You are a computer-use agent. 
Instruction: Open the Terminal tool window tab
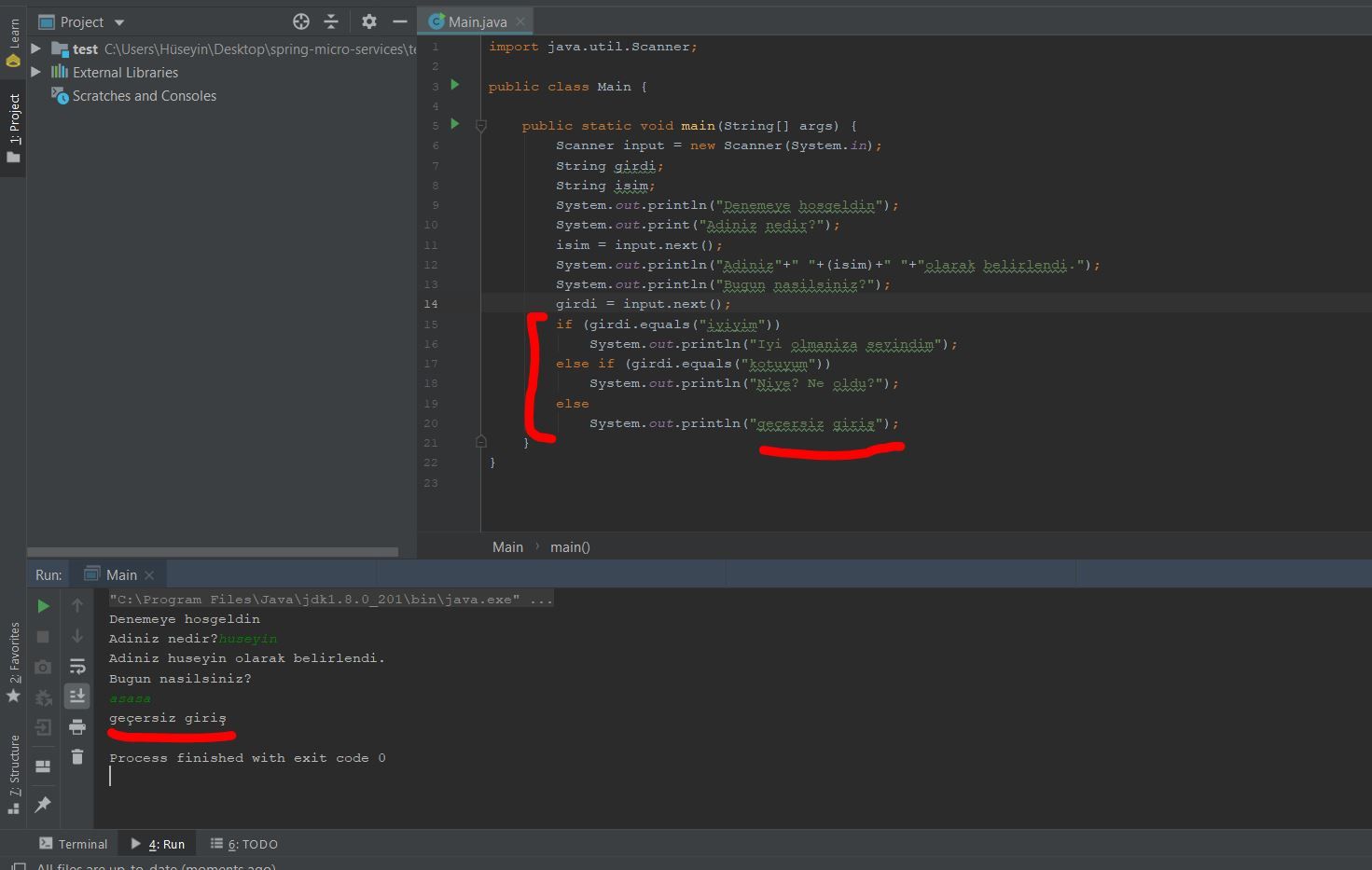pos(74,844)
